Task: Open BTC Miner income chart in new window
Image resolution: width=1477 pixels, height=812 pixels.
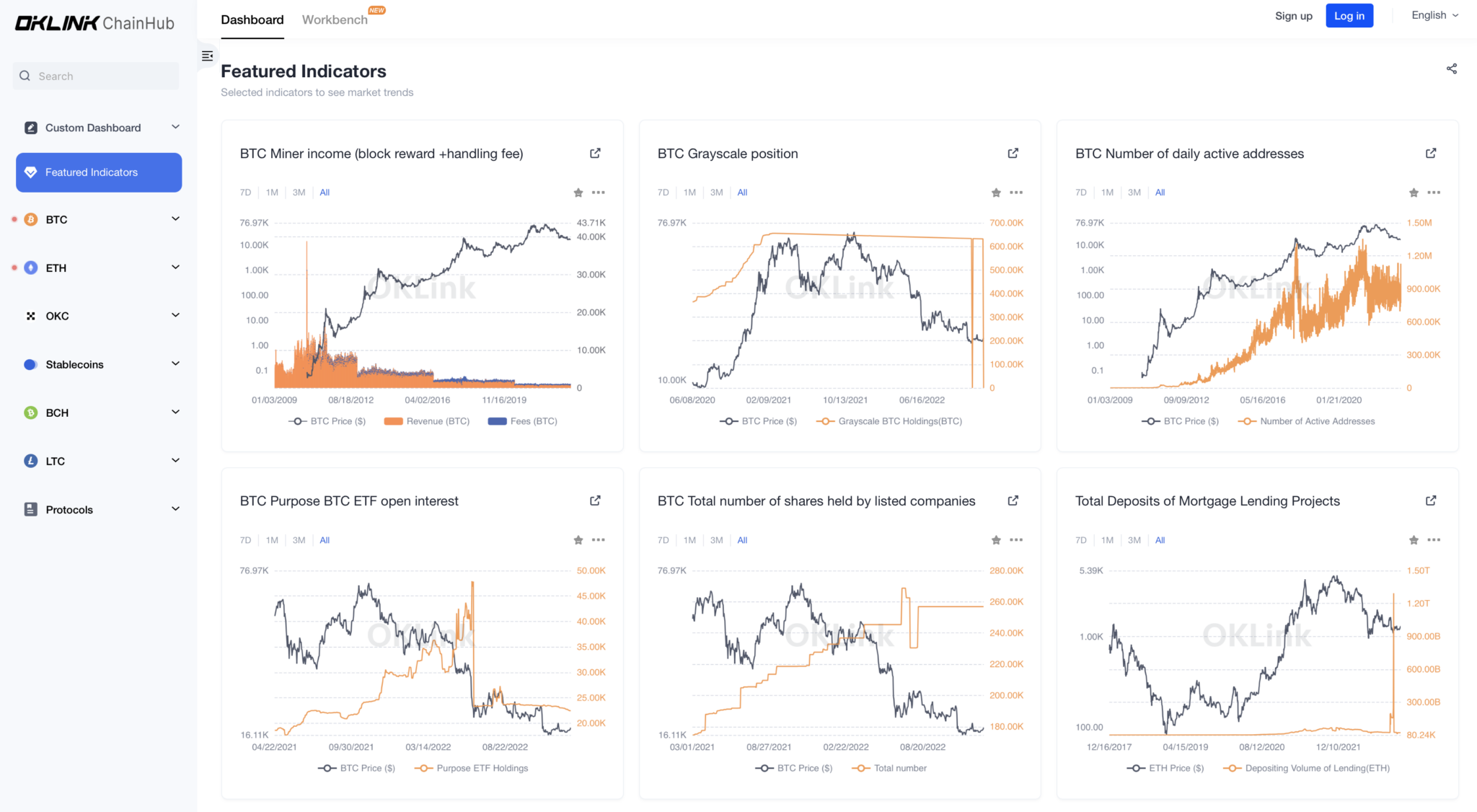Action: click(x=595, y=153)
